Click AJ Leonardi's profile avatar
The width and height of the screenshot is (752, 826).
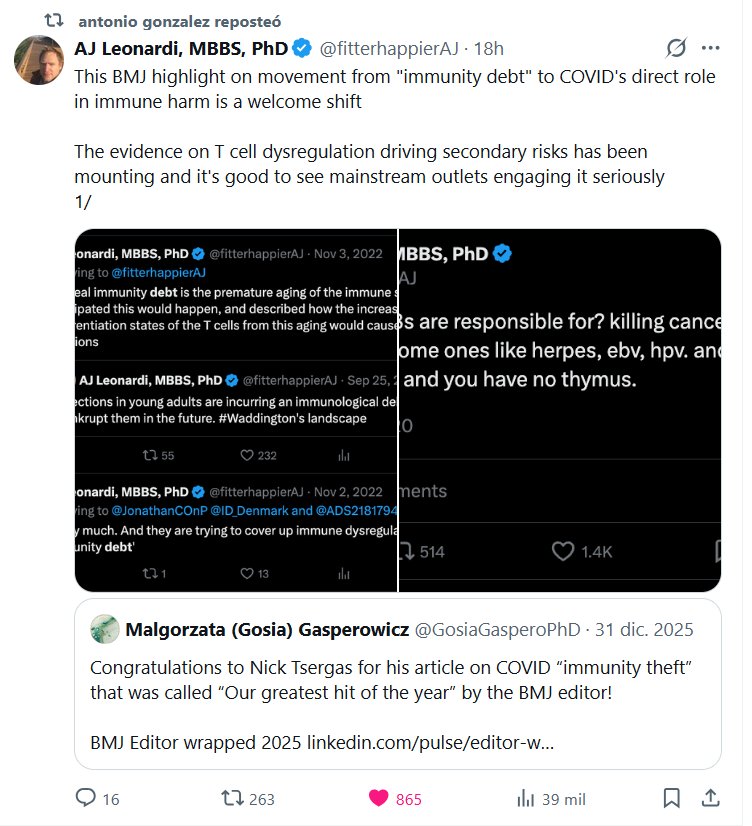[x=40, y=60]
